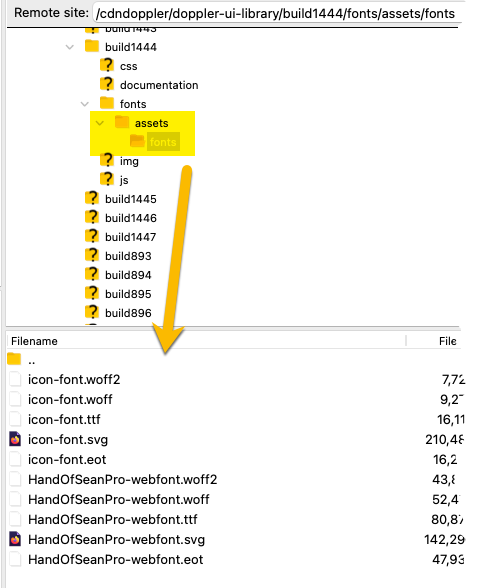The height and width of the screenshot is (588, 490).
Task: Click the build1444 folder icon
Action: 92,46
